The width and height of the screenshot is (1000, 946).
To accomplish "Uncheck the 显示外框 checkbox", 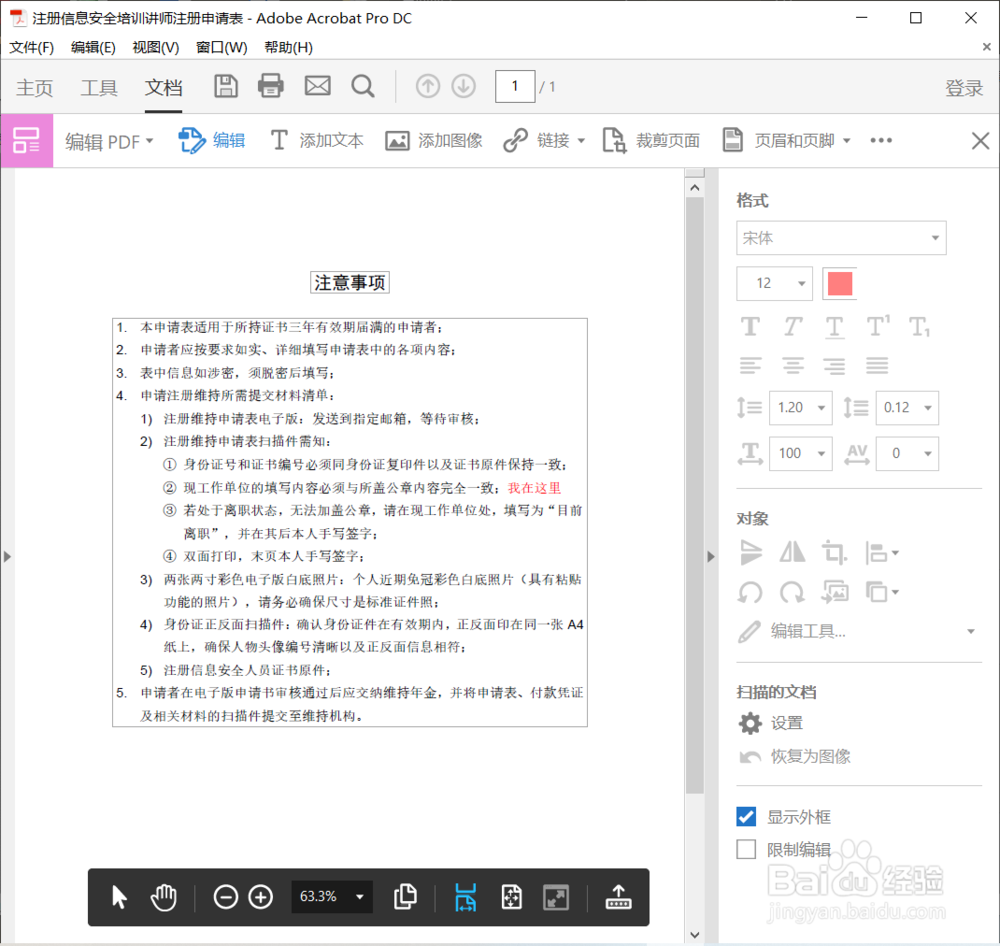I will click(x=745, y=816).
